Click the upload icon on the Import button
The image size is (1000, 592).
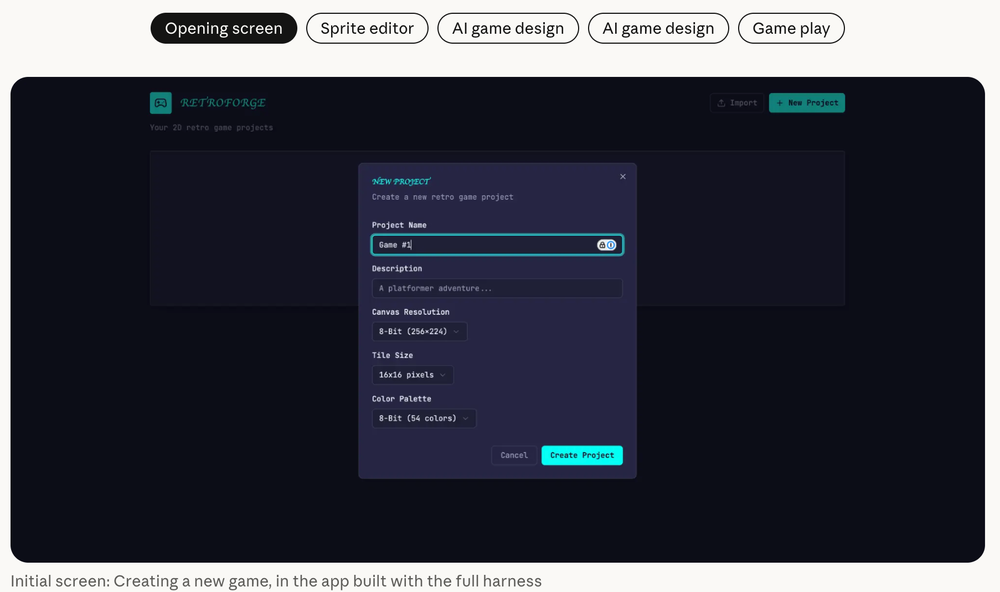pos(721,103)
